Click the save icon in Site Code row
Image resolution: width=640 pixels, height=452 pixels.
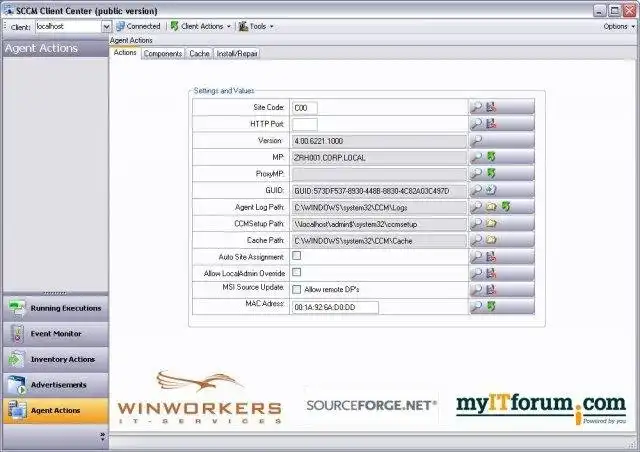(x=491, y=107)
